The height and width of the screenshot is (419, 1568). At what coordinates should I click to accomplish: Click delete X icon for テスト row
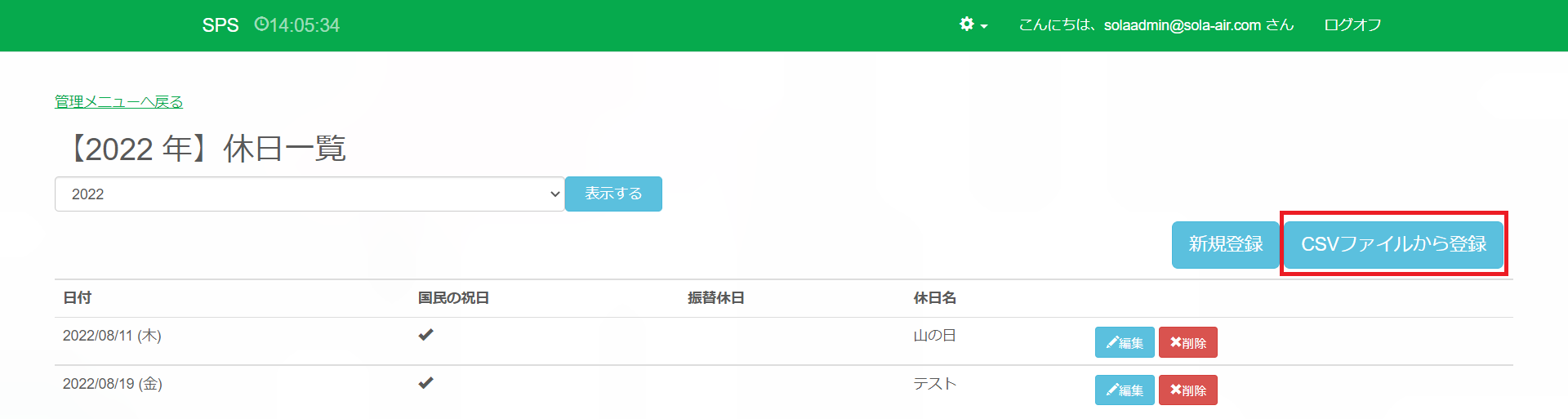click(1175, 390)
